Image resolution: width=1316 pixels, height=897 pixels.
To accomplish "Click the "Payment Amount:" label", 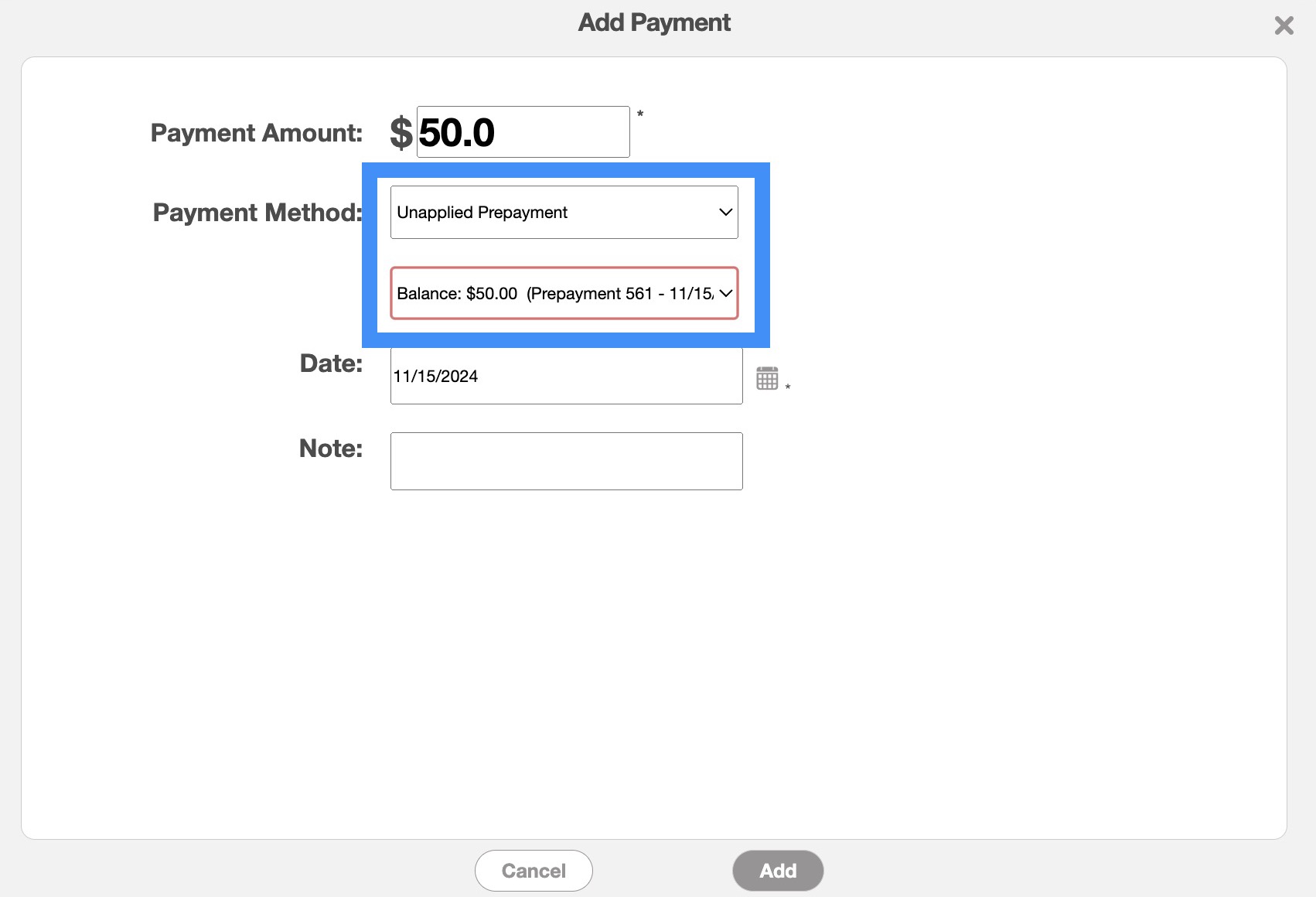I will (x=256, y=133).
